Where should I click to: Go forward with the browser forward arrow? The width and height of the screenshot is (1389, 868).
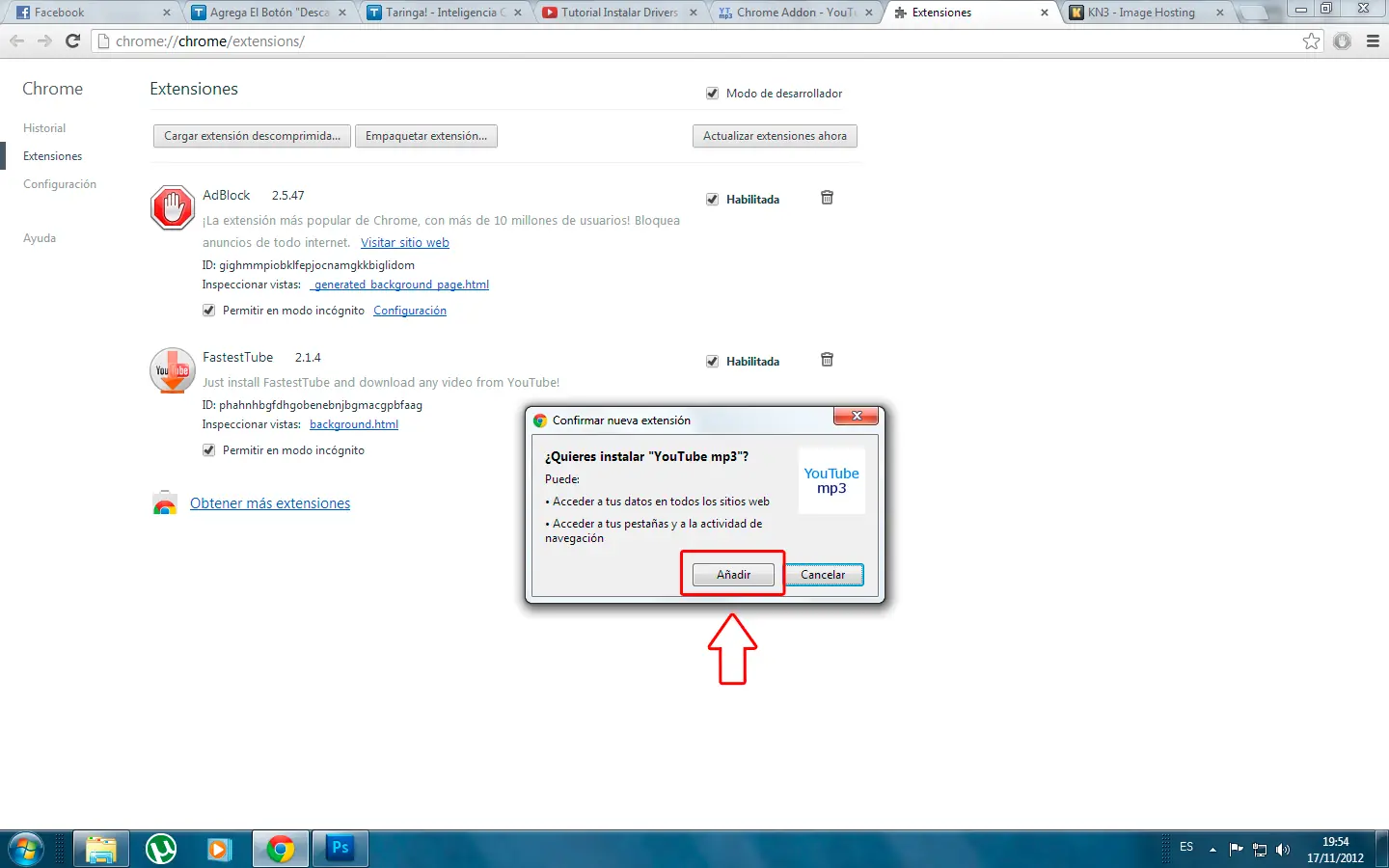(44, 41)
